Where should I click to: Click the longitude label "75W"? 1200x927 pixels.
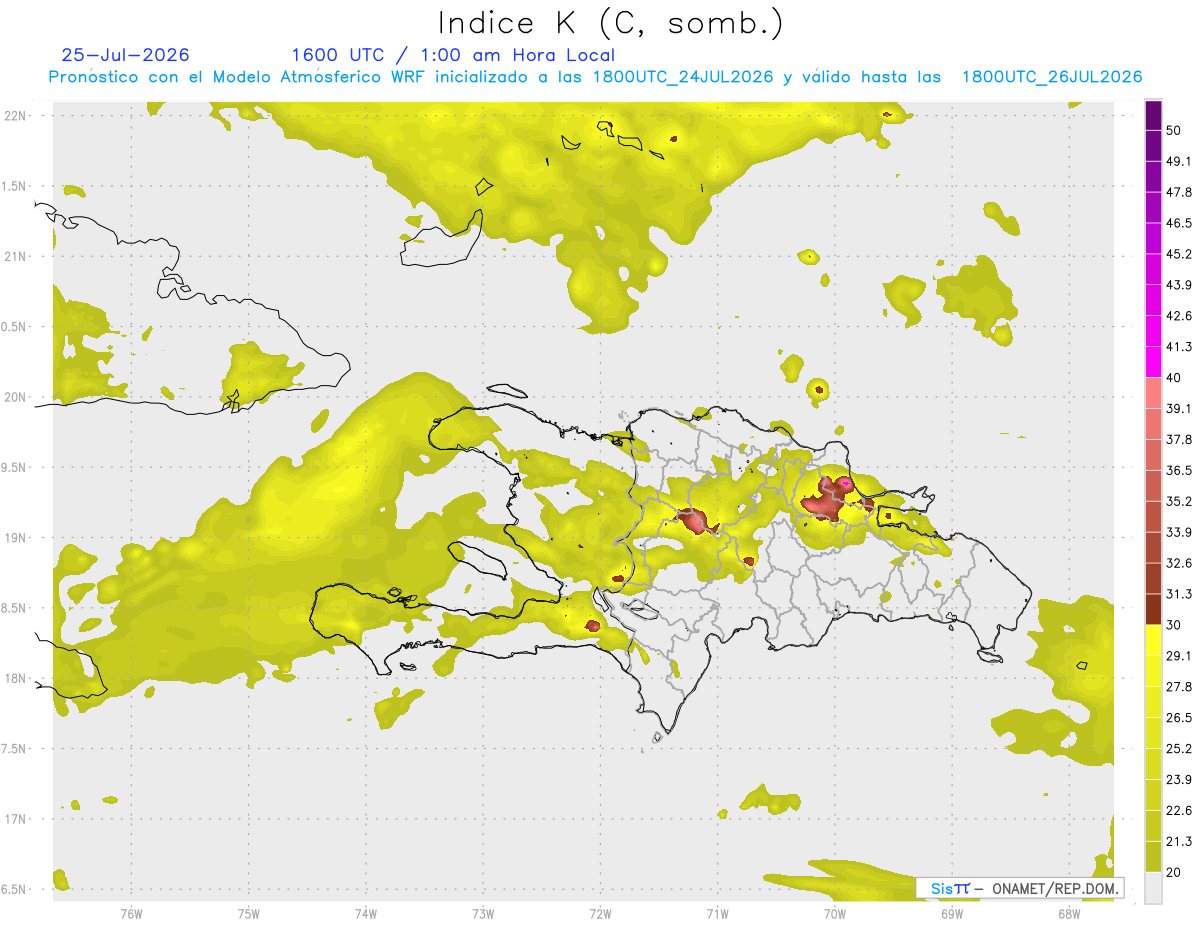tap(248, 914)
